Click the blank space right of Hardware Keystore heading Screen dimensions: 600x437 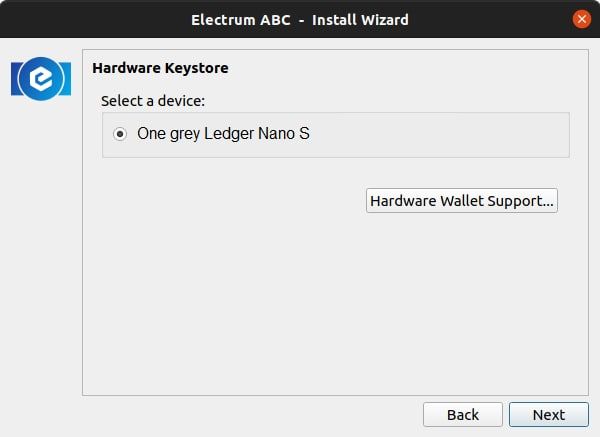400,68
